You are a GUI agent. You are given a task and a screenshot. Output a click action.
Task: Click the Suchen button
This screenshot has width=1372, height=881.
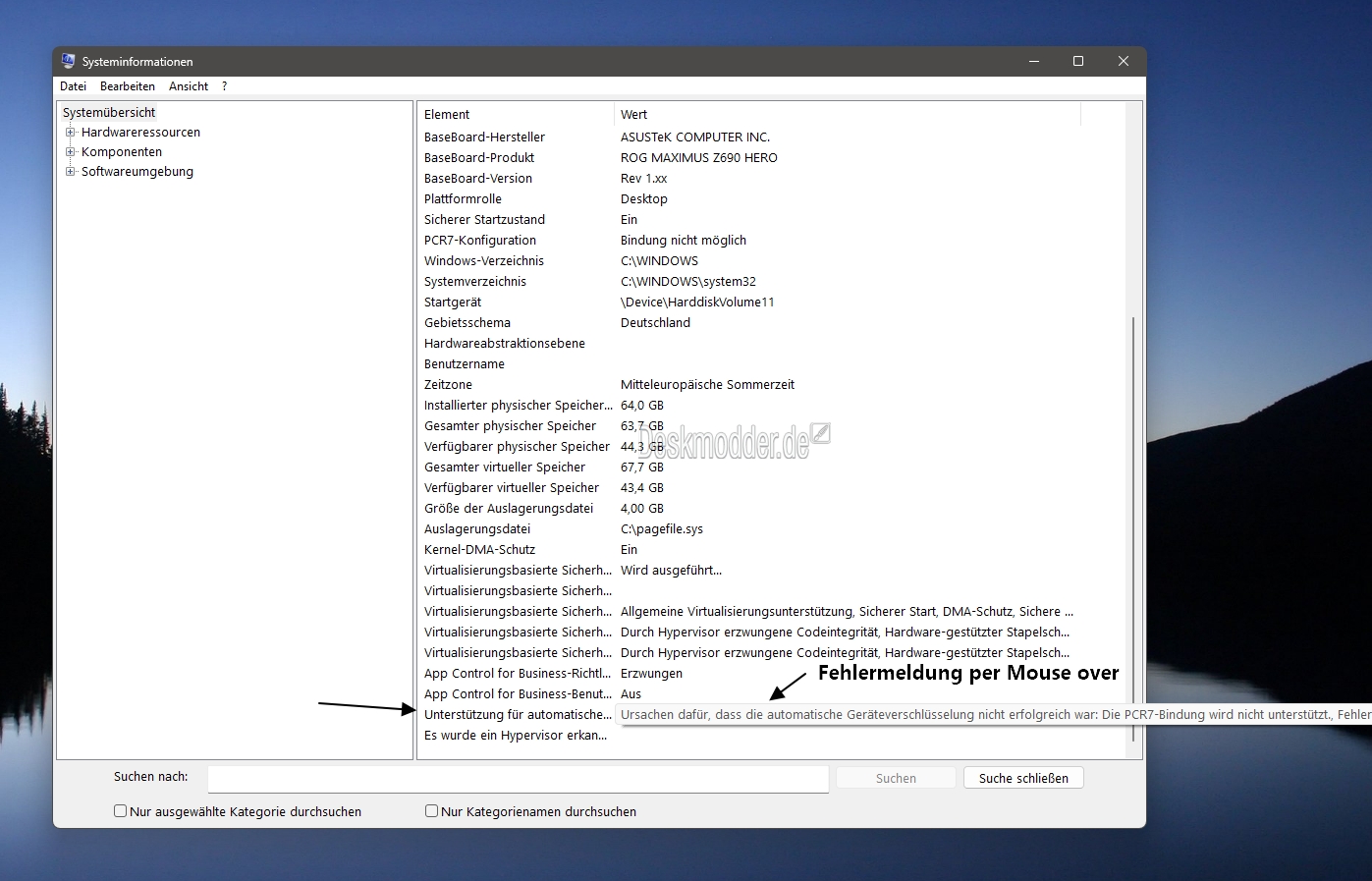pyautogui.click(x=896, y=778)
